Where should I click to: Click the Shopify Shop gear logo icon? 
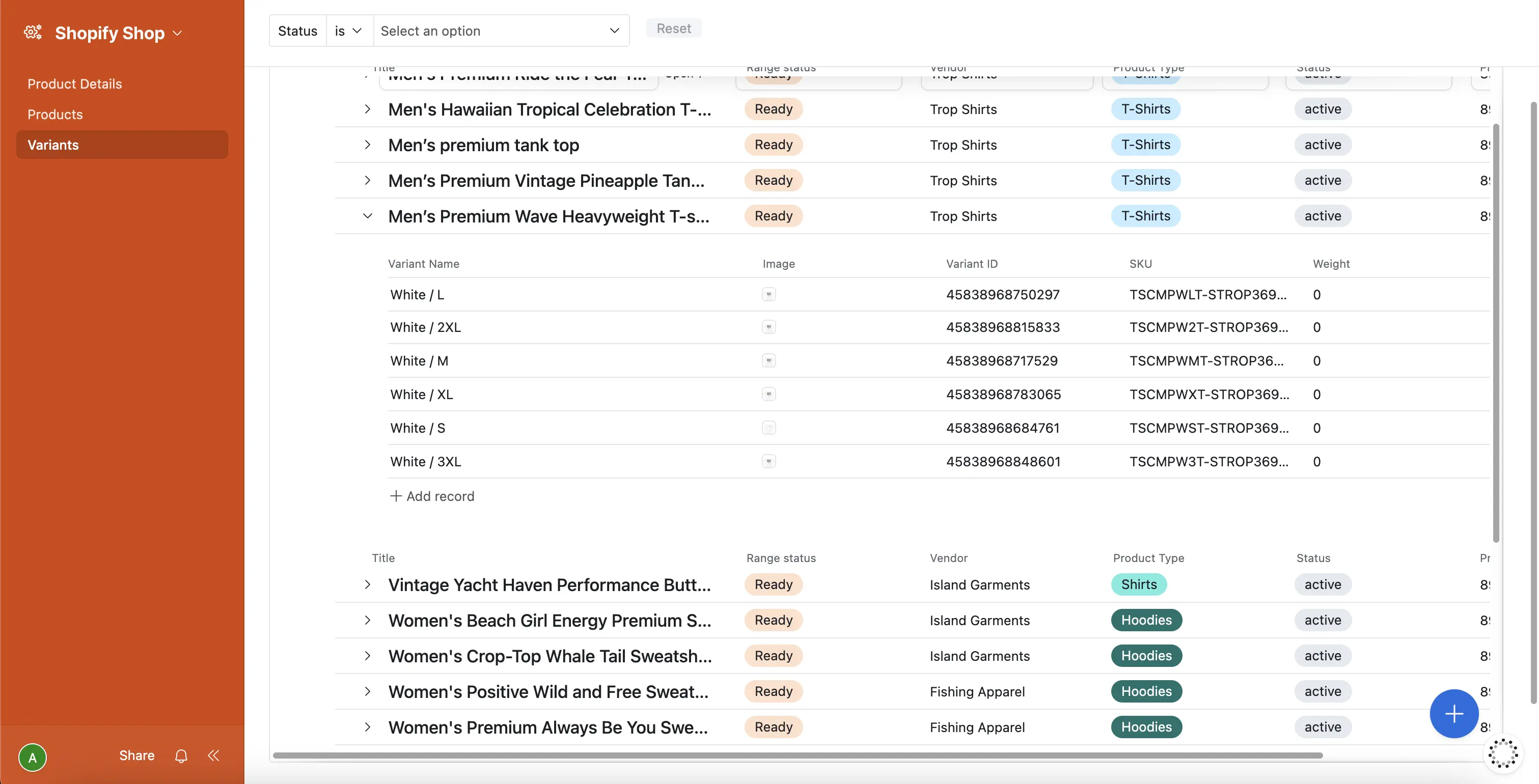(33, 32)
